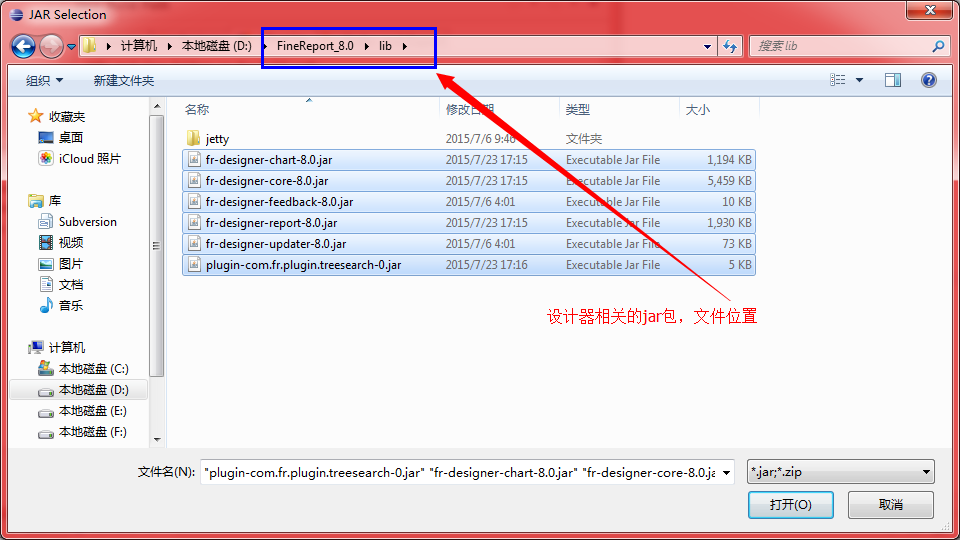Select fr-designer-core-8.0.jar file

[x=468, y=181]
